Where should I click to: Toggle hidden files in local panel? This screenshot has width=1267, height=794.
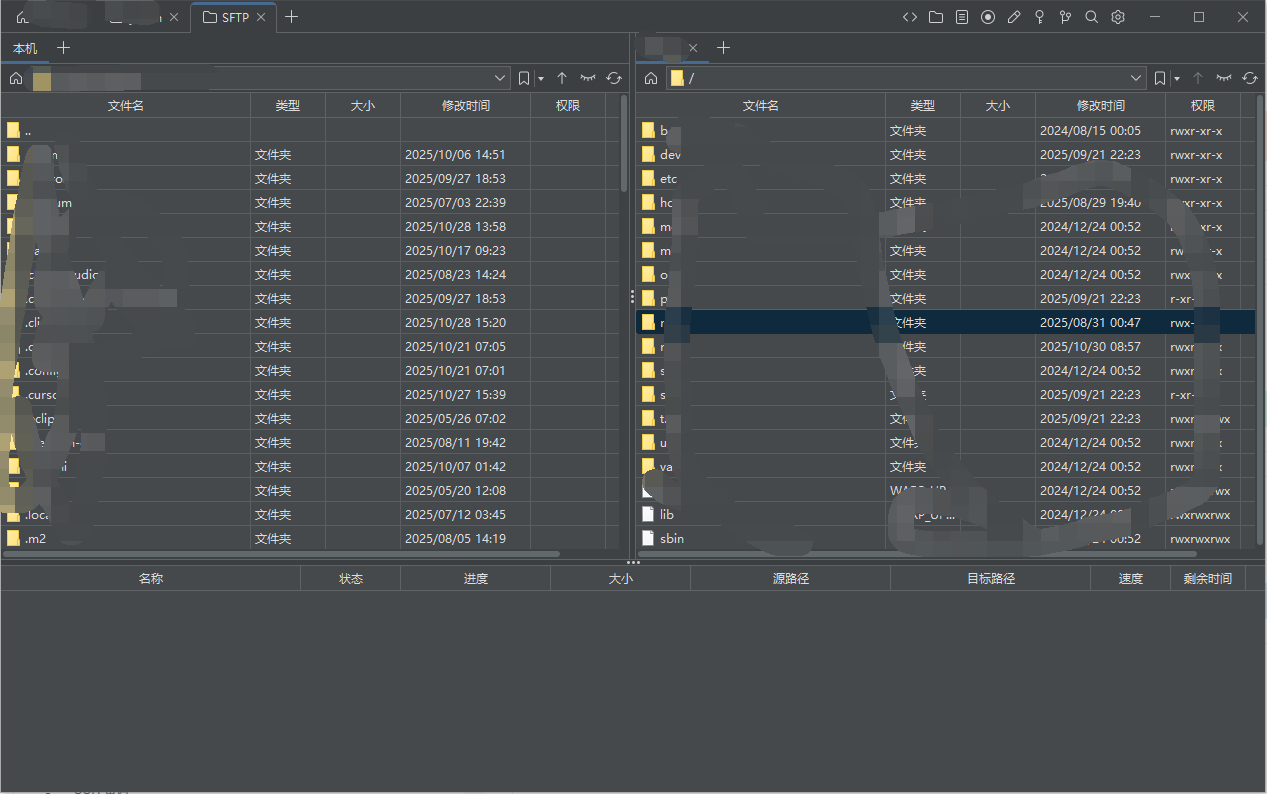pos(588,78)
